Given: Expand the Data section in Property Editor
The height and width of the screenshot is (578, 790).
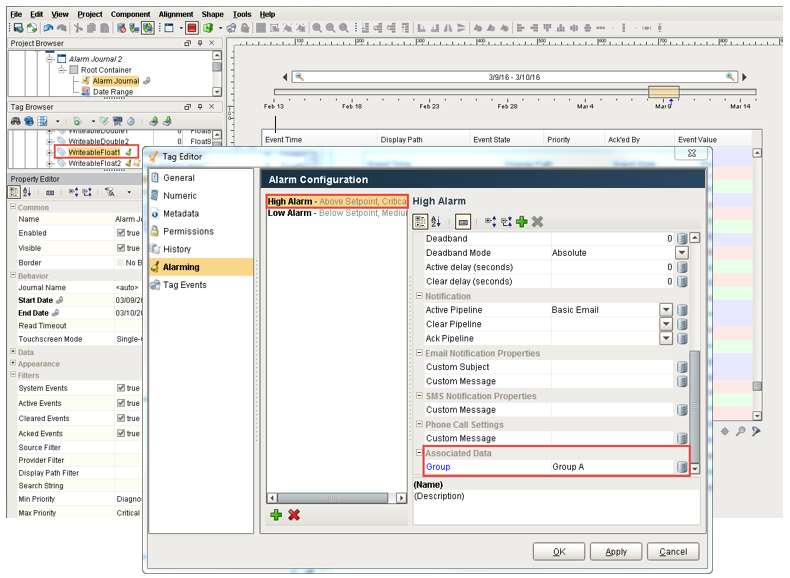Looking at the screenshot, I should pos(13,351).
